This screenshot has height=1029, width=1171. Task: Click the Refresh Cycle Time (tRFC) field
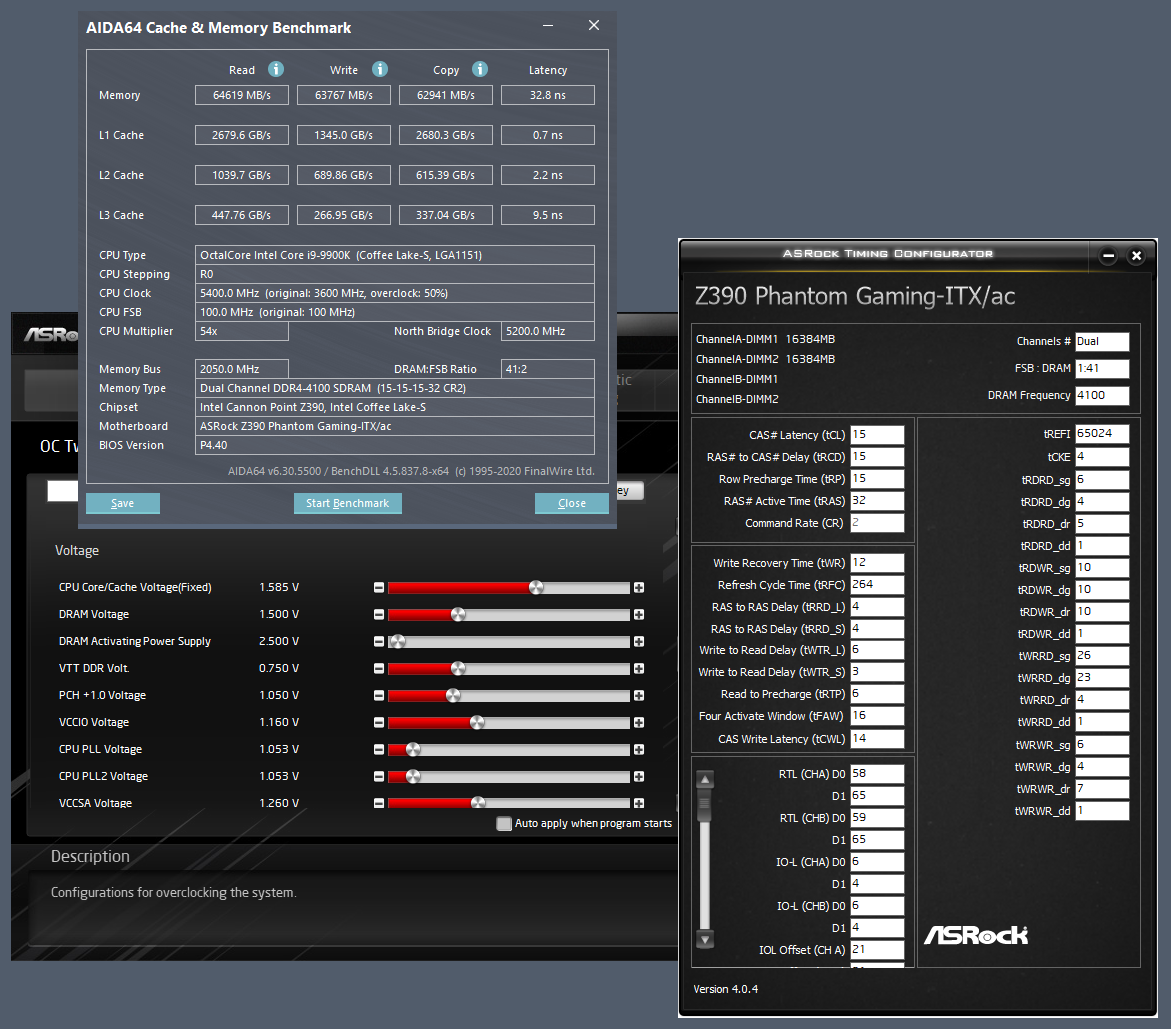[x=878, y=585]
